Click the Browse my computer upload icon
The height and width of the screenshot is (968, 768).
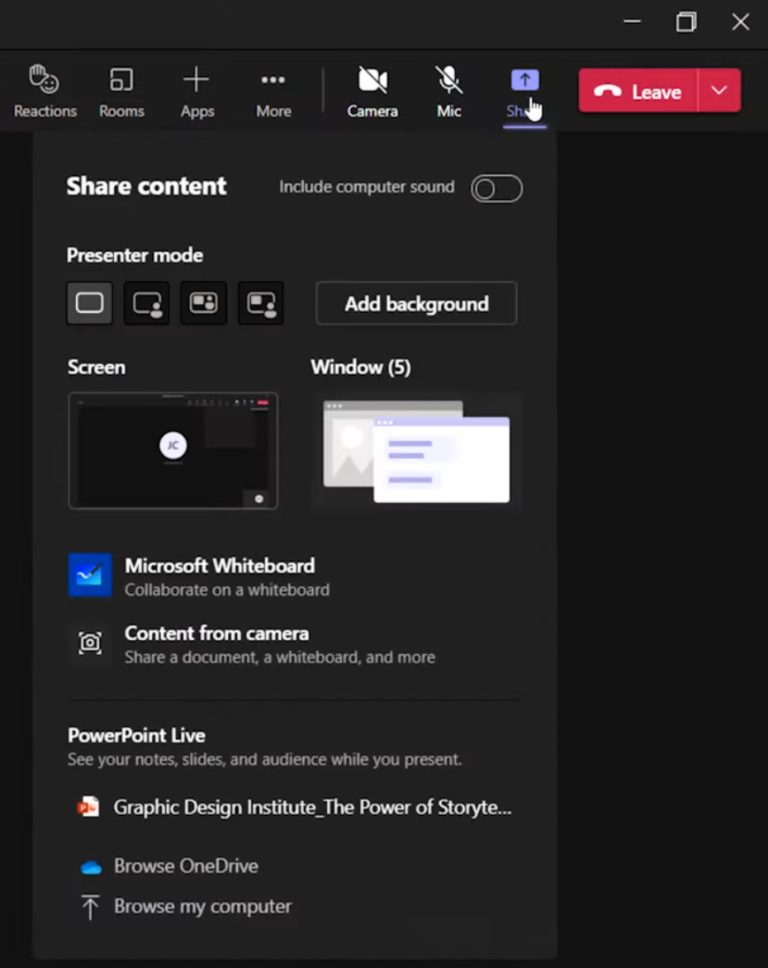click(x=90, y=906)
